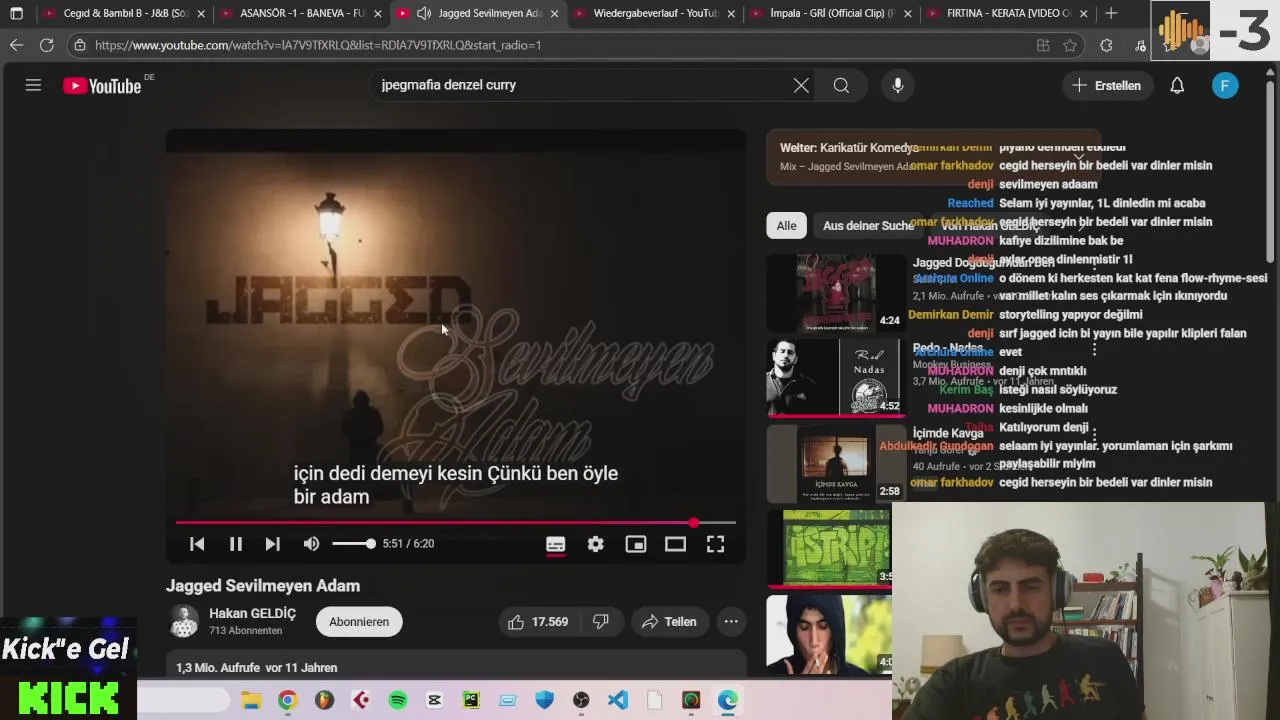Open the Redo Nadas 4:52 thumbnail

[836, 377]
